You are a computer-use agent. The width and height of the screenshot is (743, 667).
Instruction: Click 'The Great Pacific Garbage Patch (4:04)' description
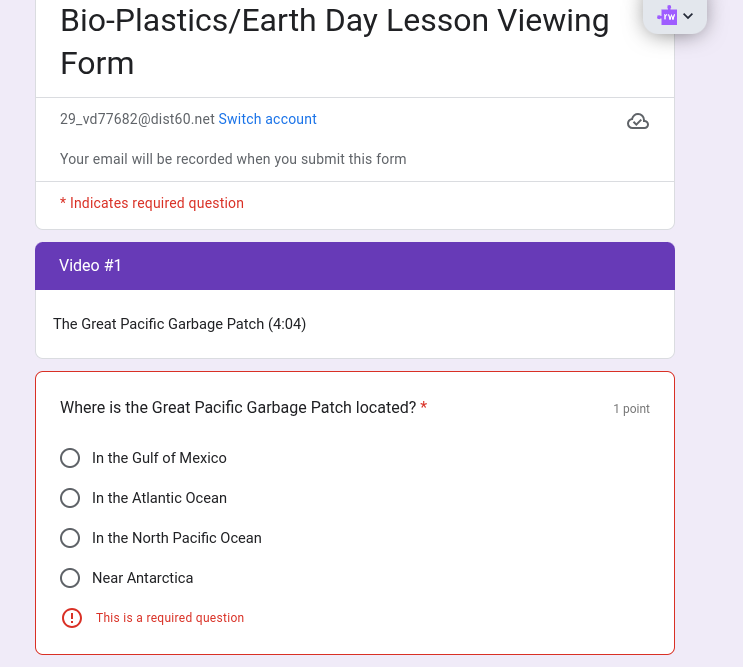180,324
